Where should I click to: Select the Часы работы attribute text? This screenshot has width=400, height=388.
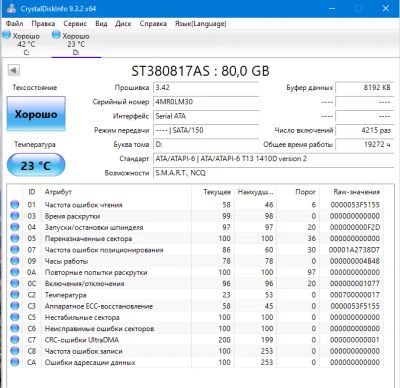coord(66,261)
